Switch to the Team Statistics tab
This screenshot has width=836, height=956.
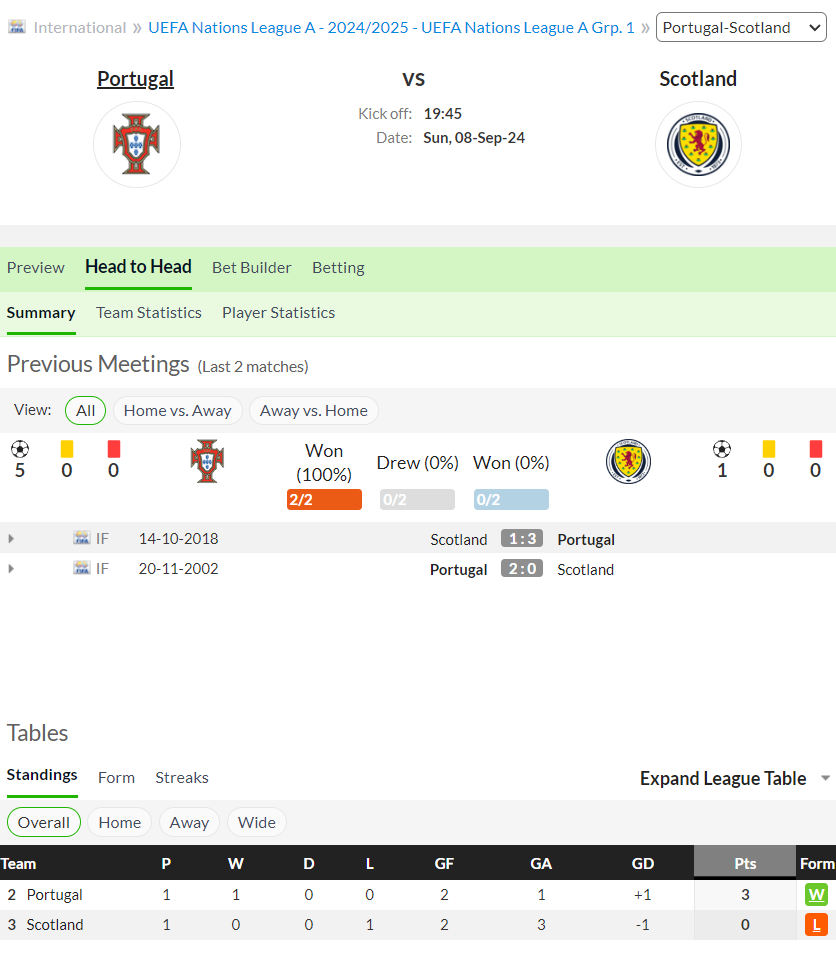tap(149, 313)
